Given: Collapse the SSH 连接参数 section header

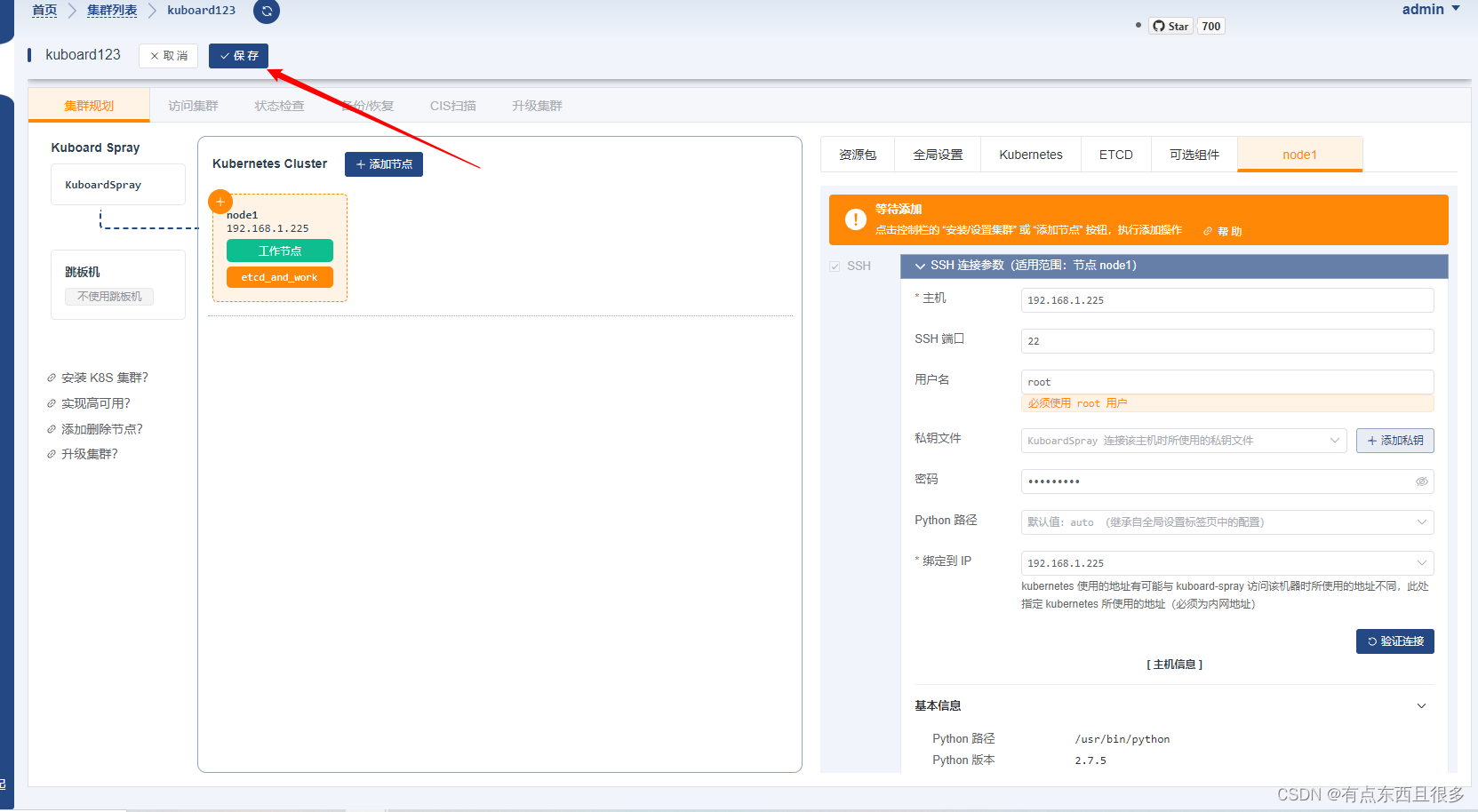Looking at the screenshot, I should tap(1174, 266).
